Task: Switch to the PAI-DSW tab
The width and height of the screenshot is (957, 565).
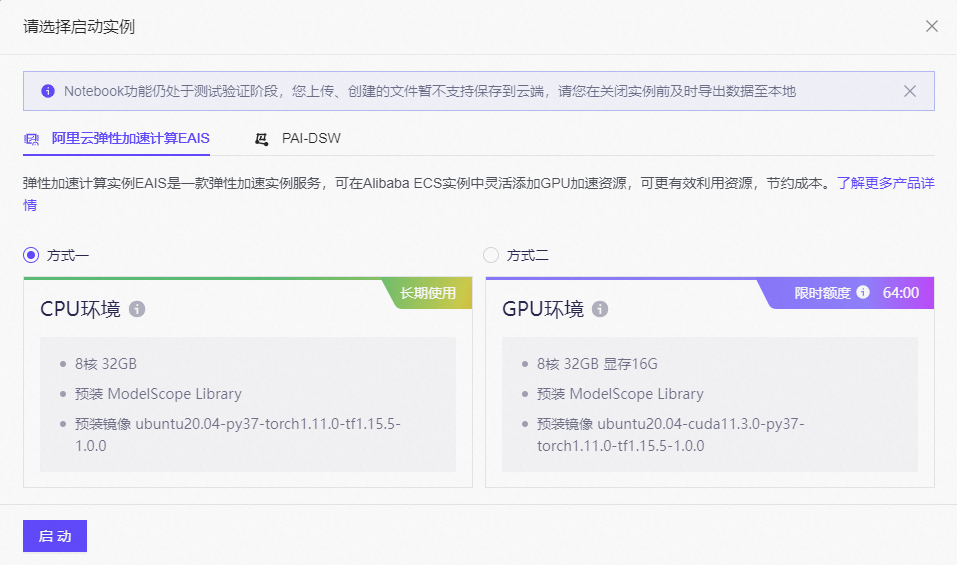Action: click(x=298, y=139)
